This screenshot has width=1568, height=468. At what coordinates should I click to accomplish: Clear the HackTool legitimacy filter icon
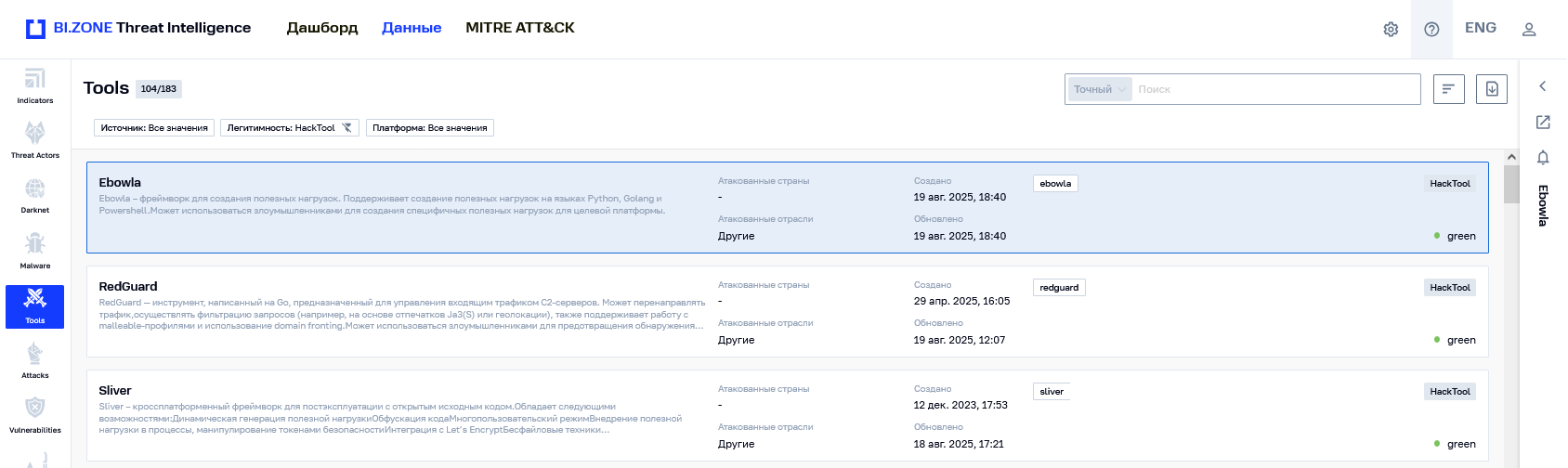pos(347,127)
